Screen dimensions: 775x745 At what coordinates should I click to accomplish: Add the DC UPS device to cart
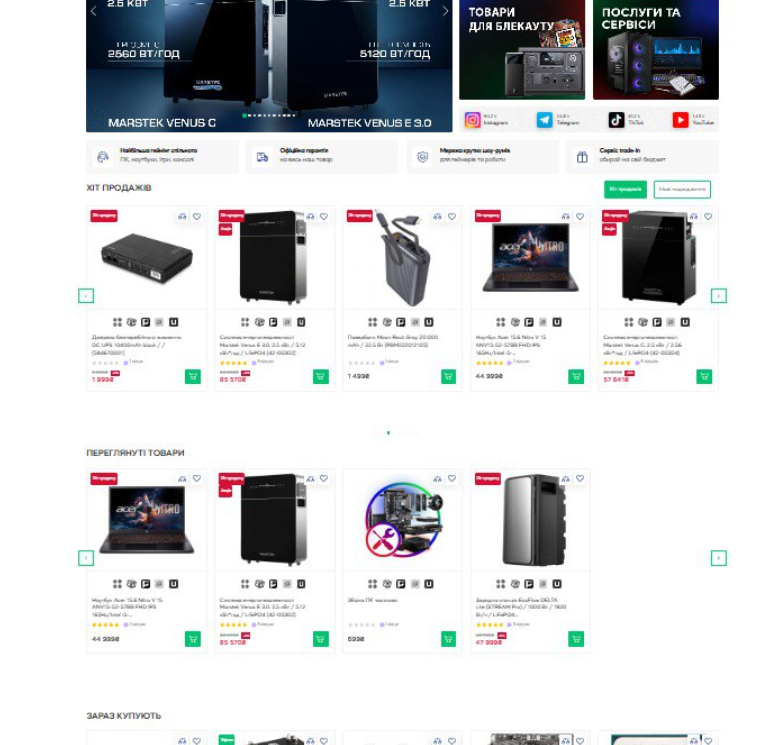(193, 377)
